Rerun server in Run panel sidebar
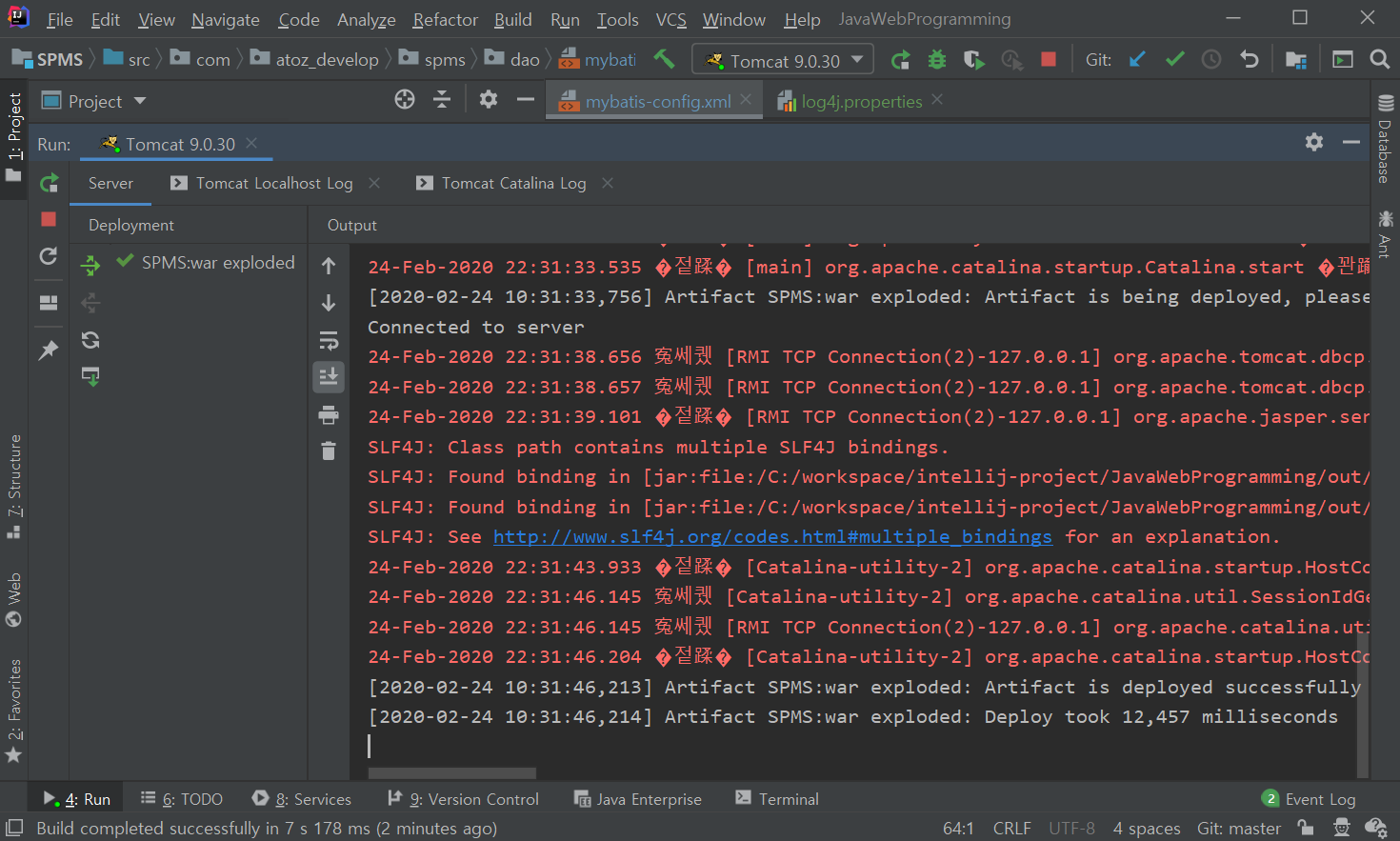Image resolution: width=1400 pixels, height=841 pixels. point(49,182)
